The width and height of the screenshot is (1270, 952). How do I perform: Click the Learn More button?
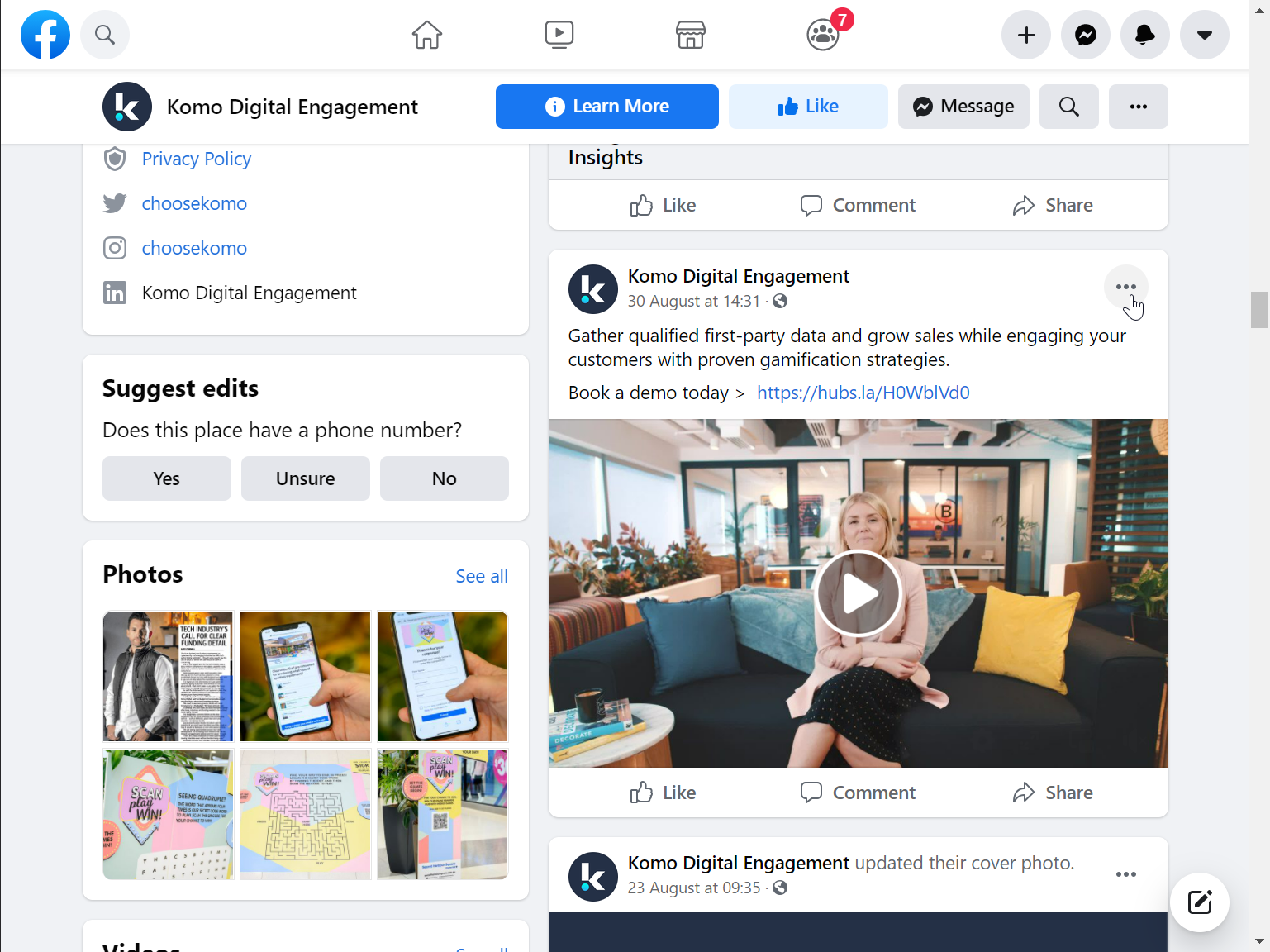click(x=607, y=107)
